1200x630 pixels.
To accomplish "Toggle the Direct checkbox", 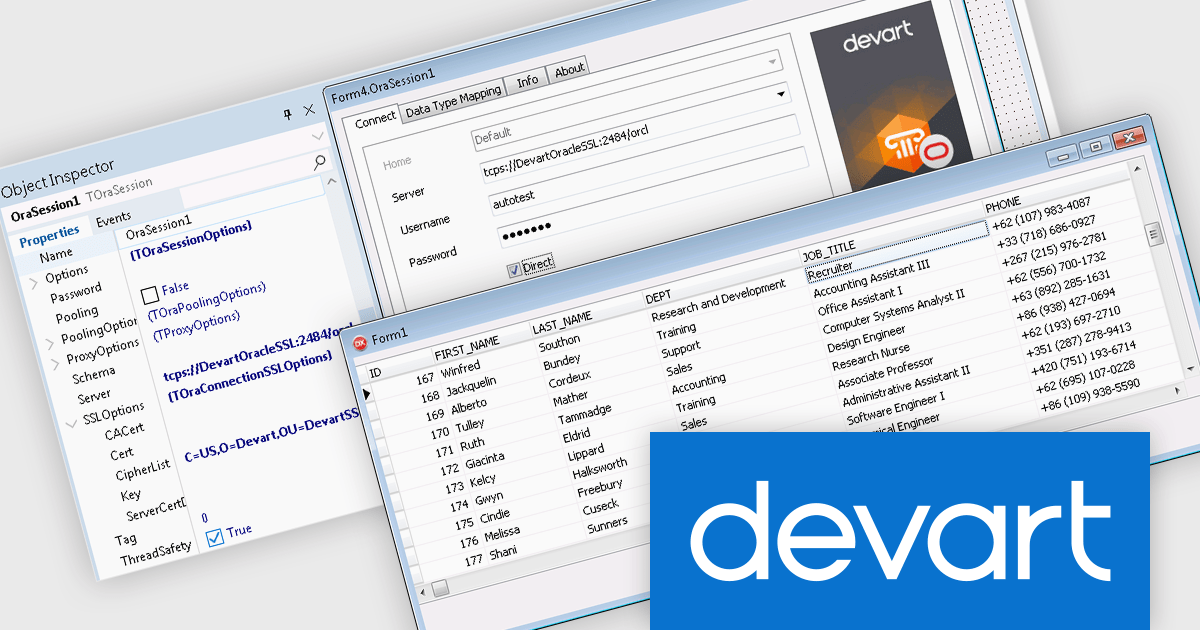I will click(514, 268).
